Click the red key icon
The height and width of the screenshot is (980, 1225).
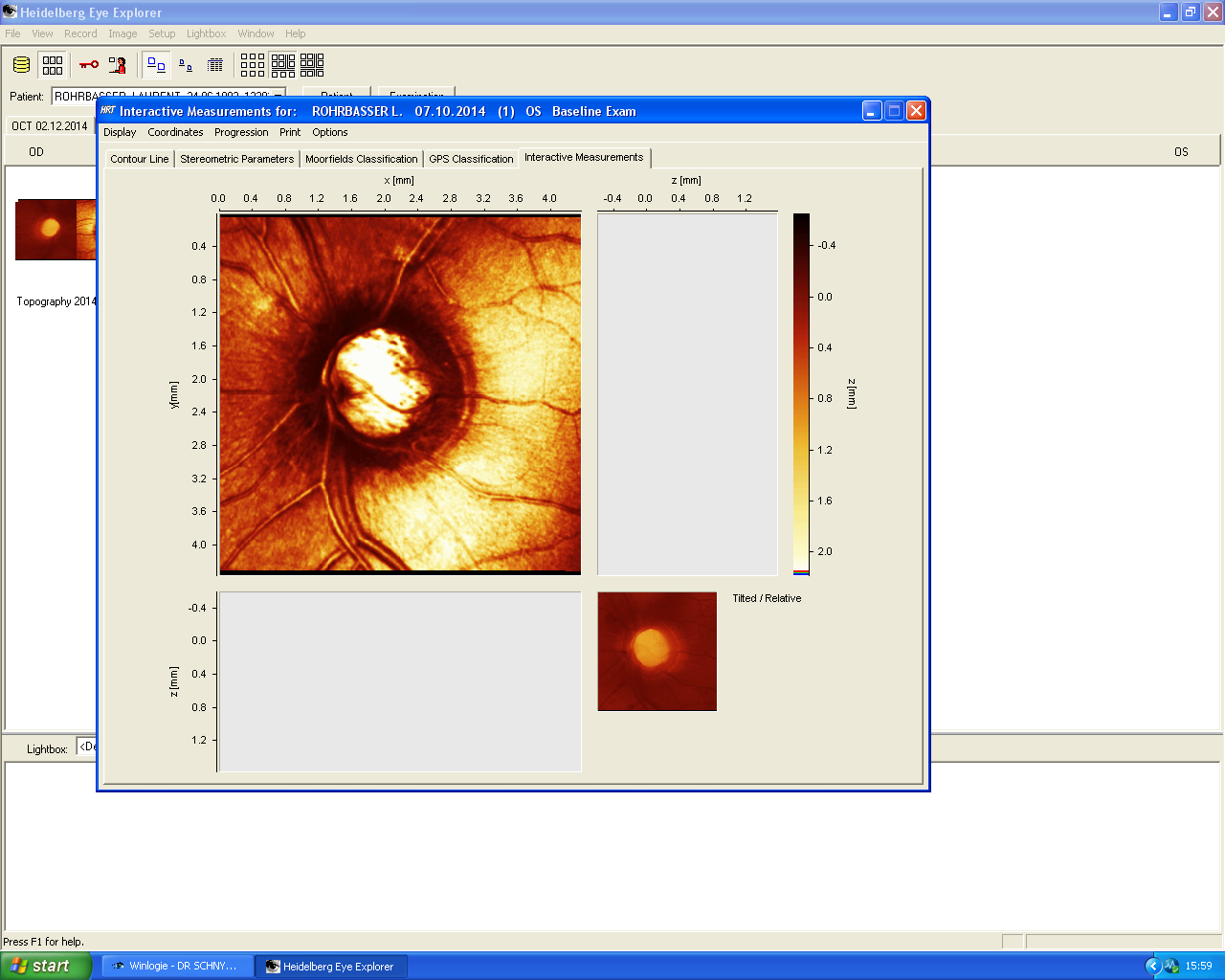[89, 65]
